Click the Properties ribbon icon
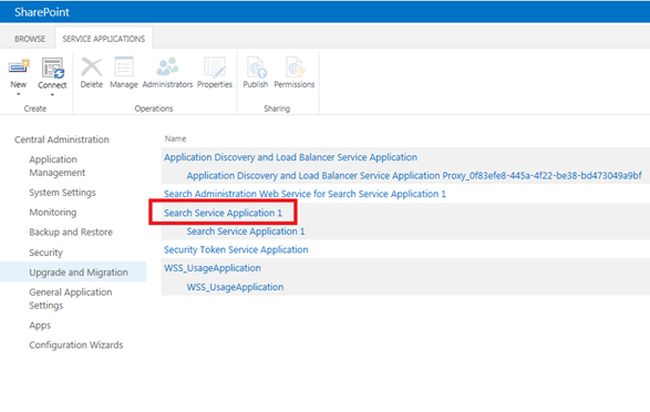The width and height of the screenshot is (650, 412). 215,67
